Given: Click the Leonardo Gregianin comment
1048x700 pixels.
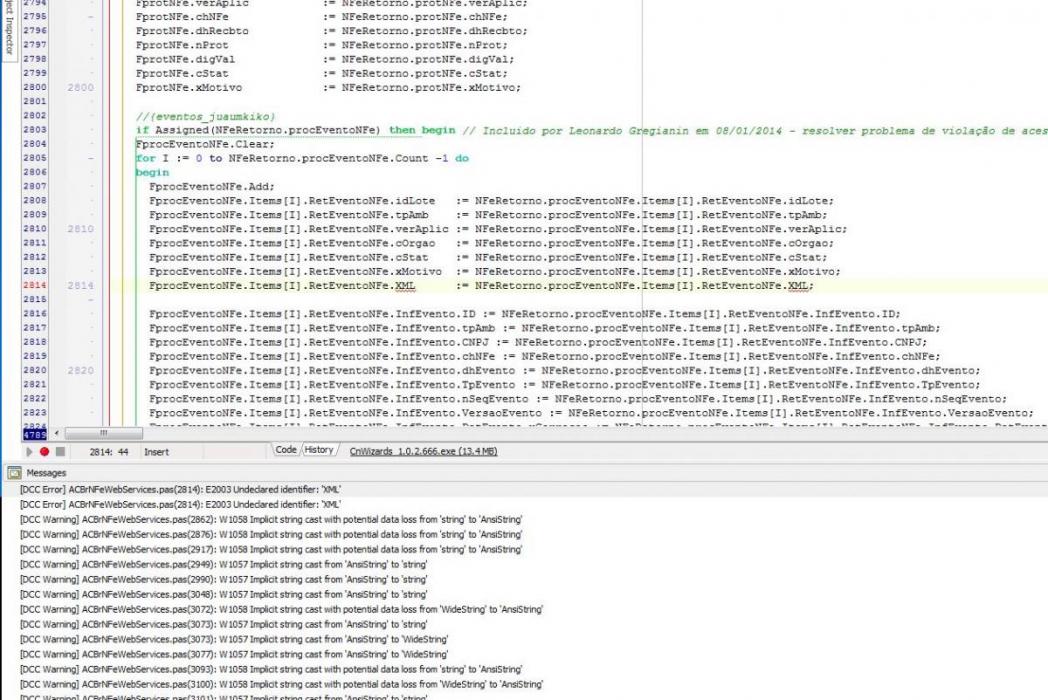Looking at the screenshot, I should (755, 130).
